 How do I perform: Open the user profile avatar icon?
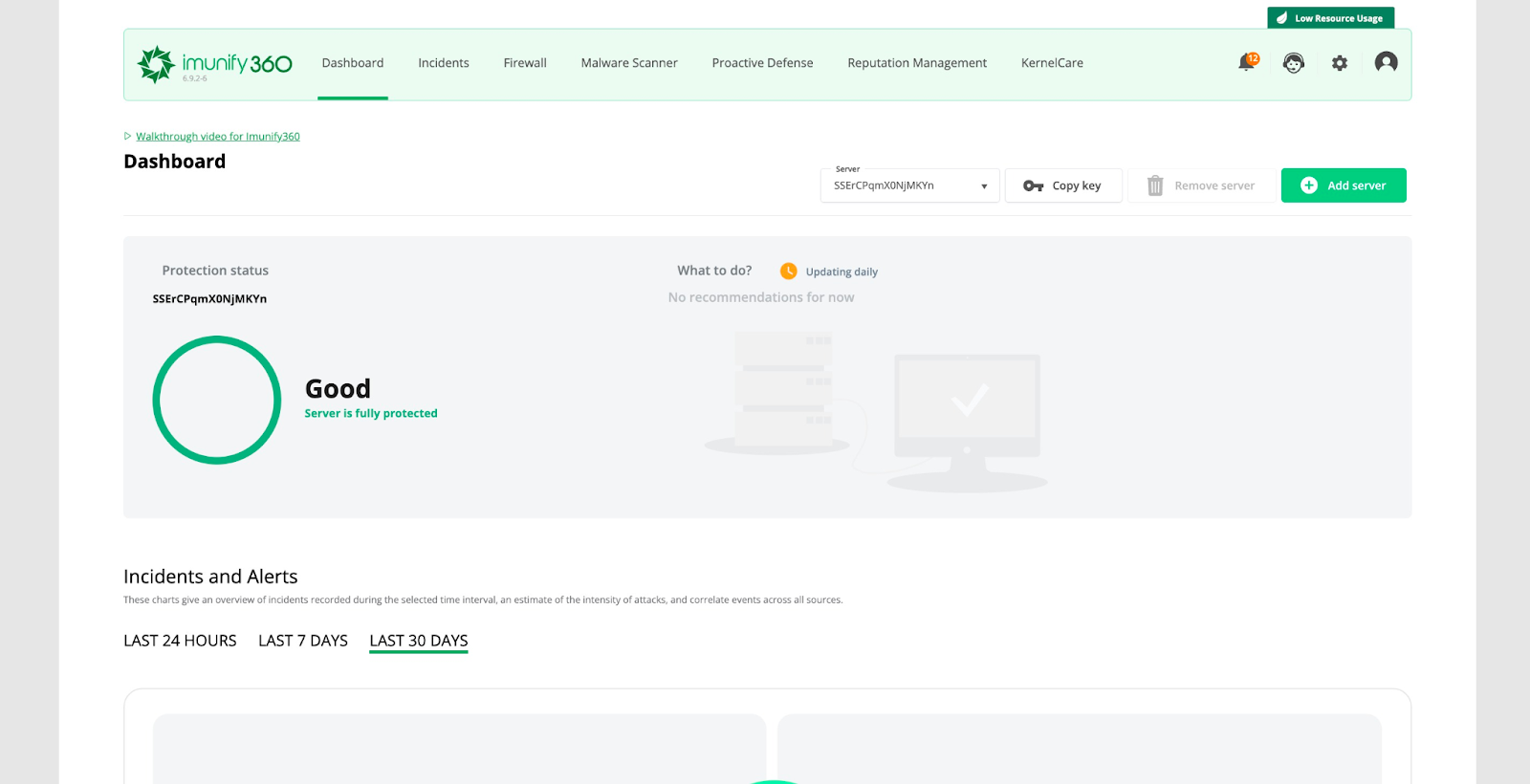[1386, 62]
